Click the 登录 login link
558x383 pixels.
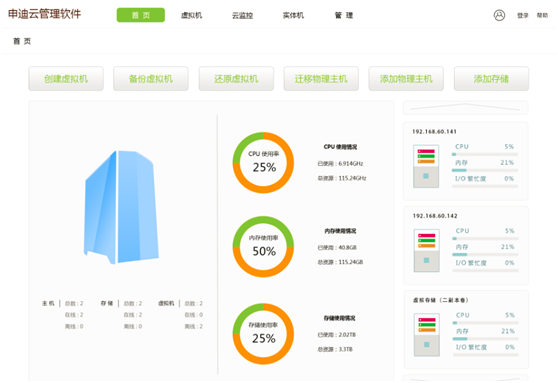pyautogui.click(x=522, y=15)
